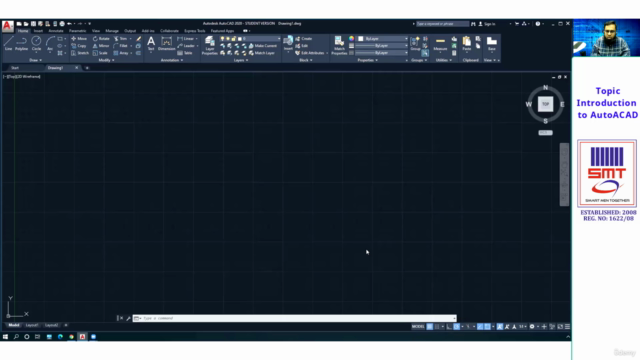The image size is (640, 360).
Task: Choose the Array command
Action: (x=121, y=53)
